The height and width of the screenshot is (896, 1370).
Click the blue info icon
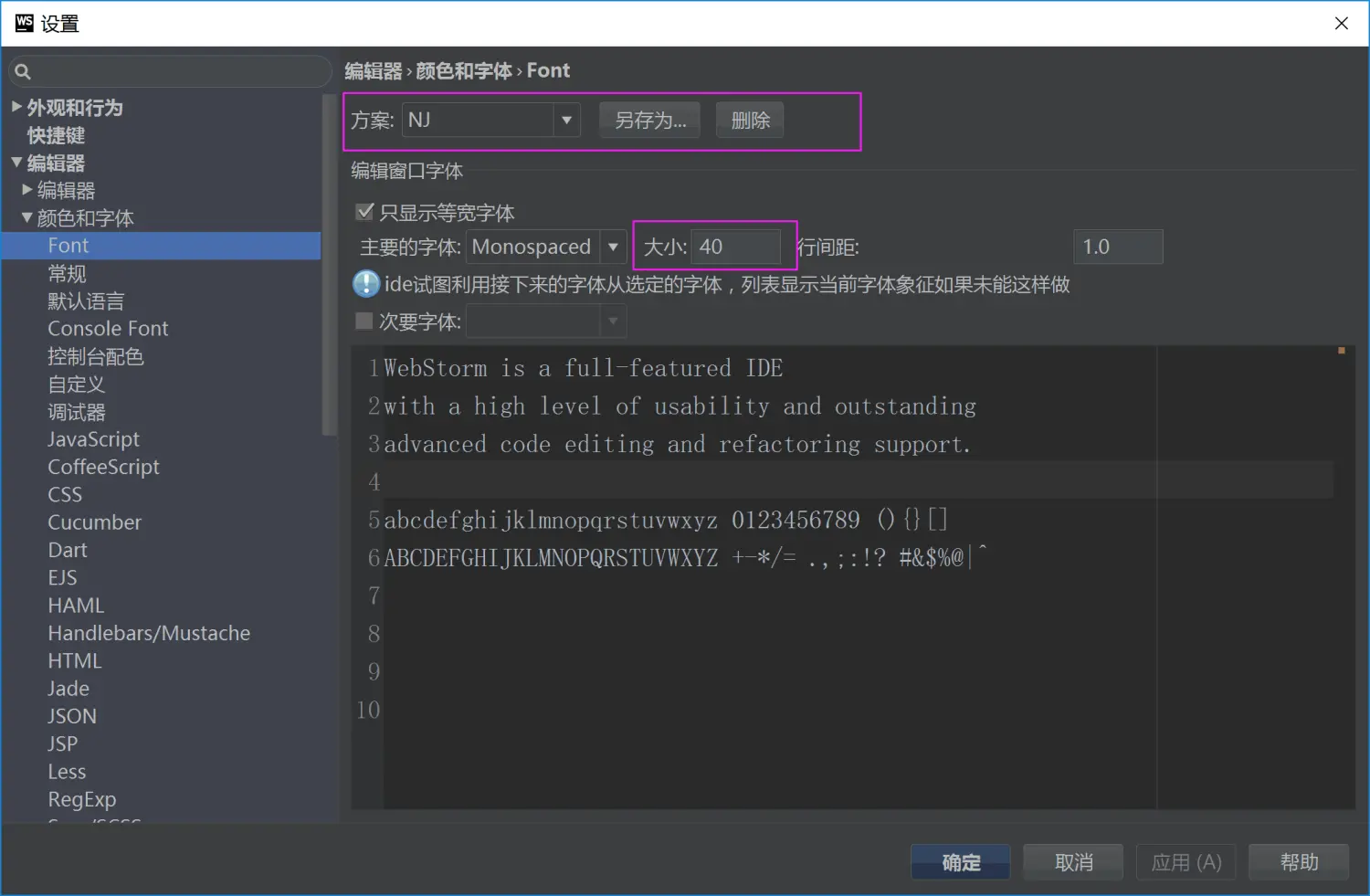click(x=366, y=284)
